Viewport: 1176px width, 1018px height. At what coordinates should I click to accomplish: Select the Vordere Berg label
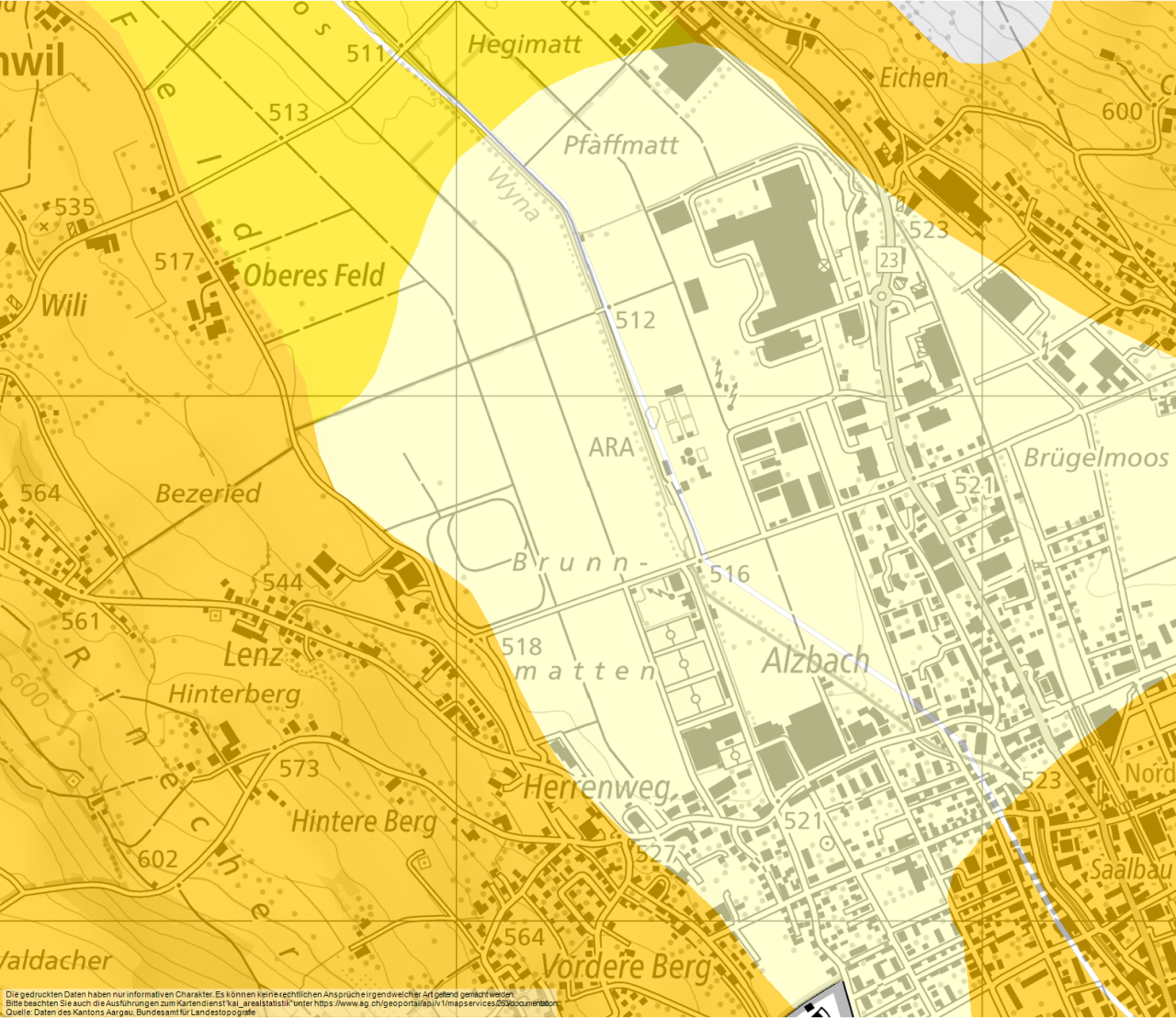[627, 967]
